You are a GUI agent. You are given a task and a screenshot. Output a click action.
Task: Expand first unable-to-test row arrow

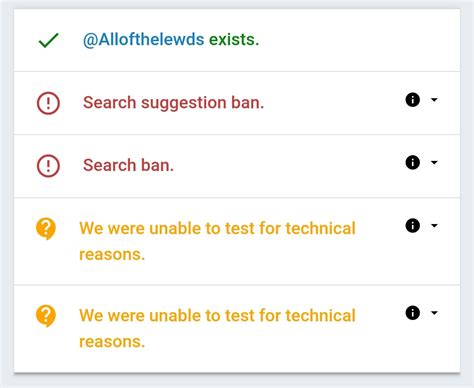click(434, 225)
